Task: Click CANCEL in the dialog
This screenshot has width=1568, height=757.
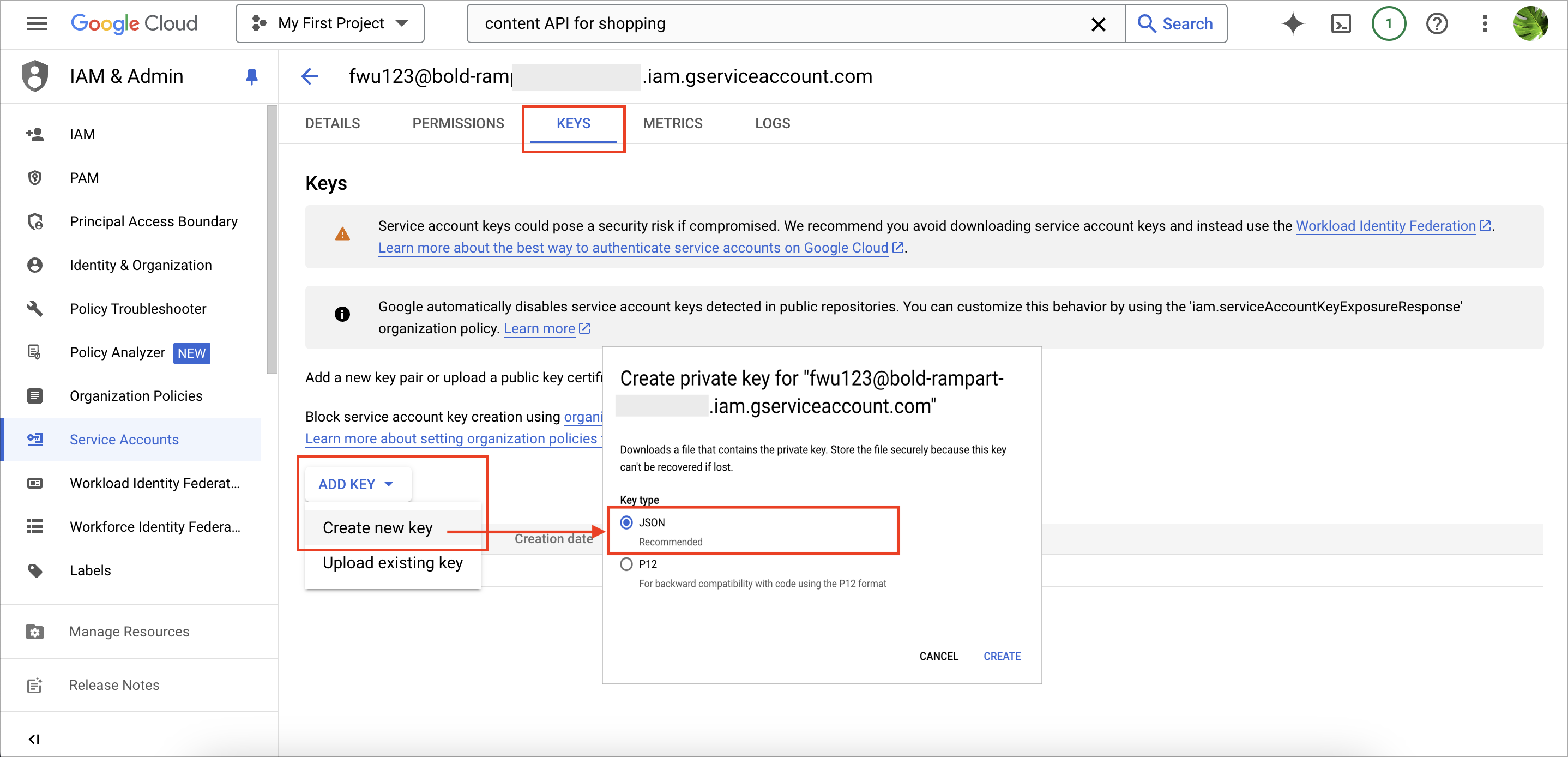Action: point(938,657)
